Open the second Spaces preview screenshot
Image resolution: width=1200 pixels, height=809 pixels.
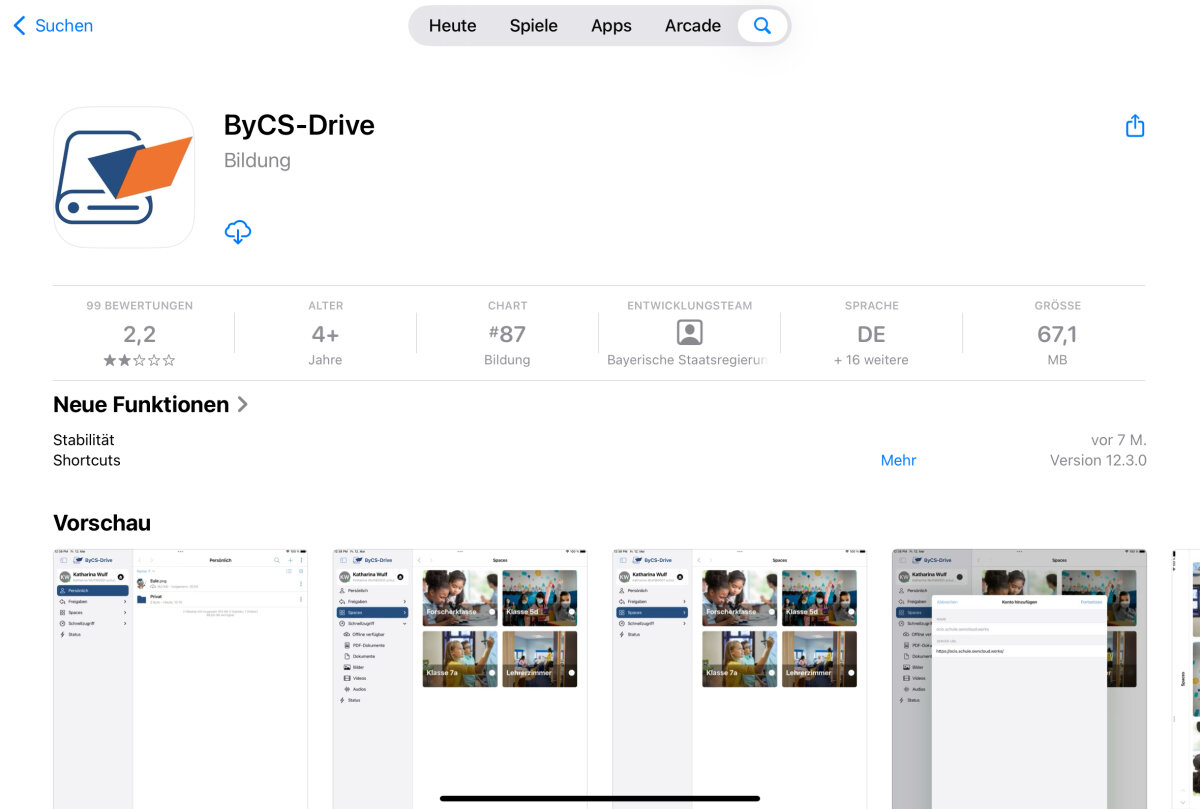(x=460, y=676)
